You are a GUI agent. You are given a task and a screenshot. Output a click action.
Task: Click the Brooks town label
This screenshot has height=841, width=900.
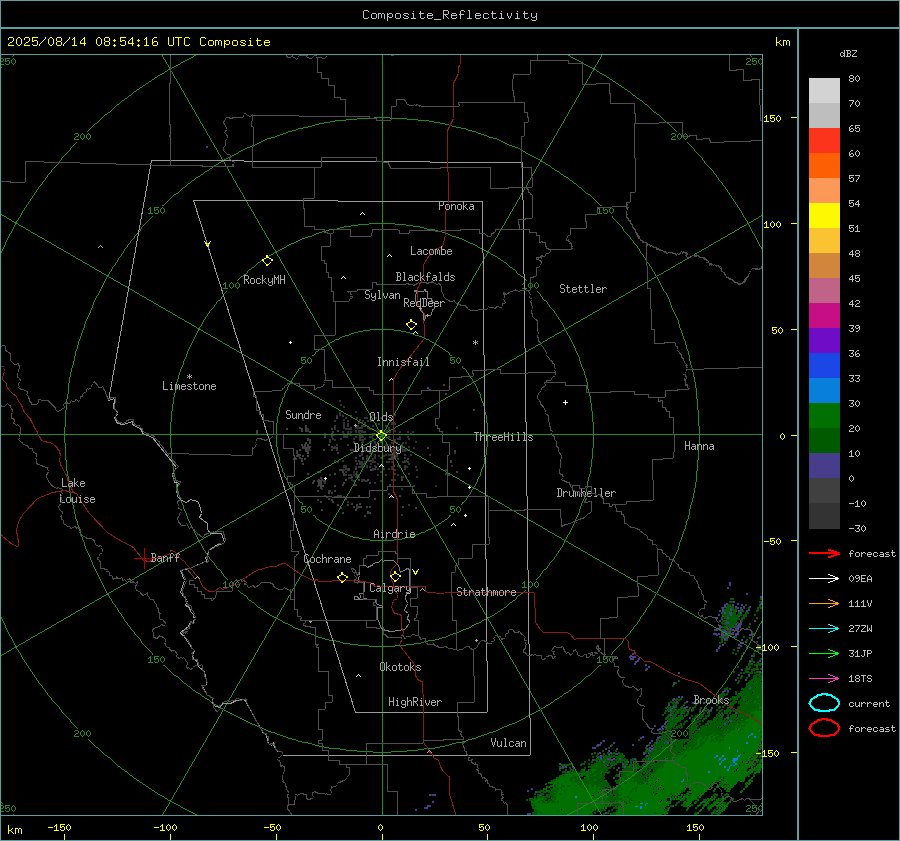point(711,700)
